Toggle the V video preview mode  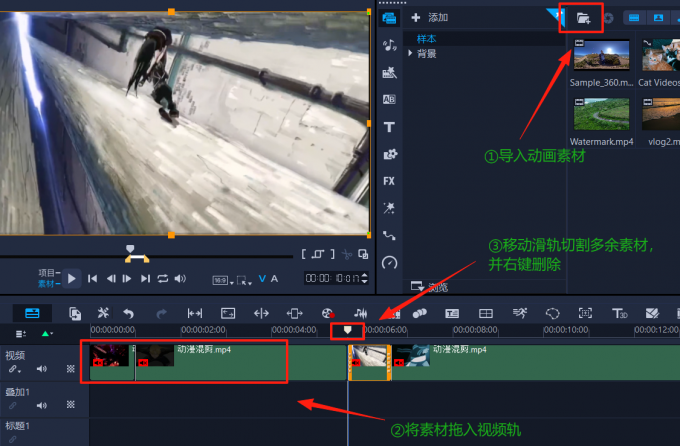pyautogui.click(x=262, y=279)
